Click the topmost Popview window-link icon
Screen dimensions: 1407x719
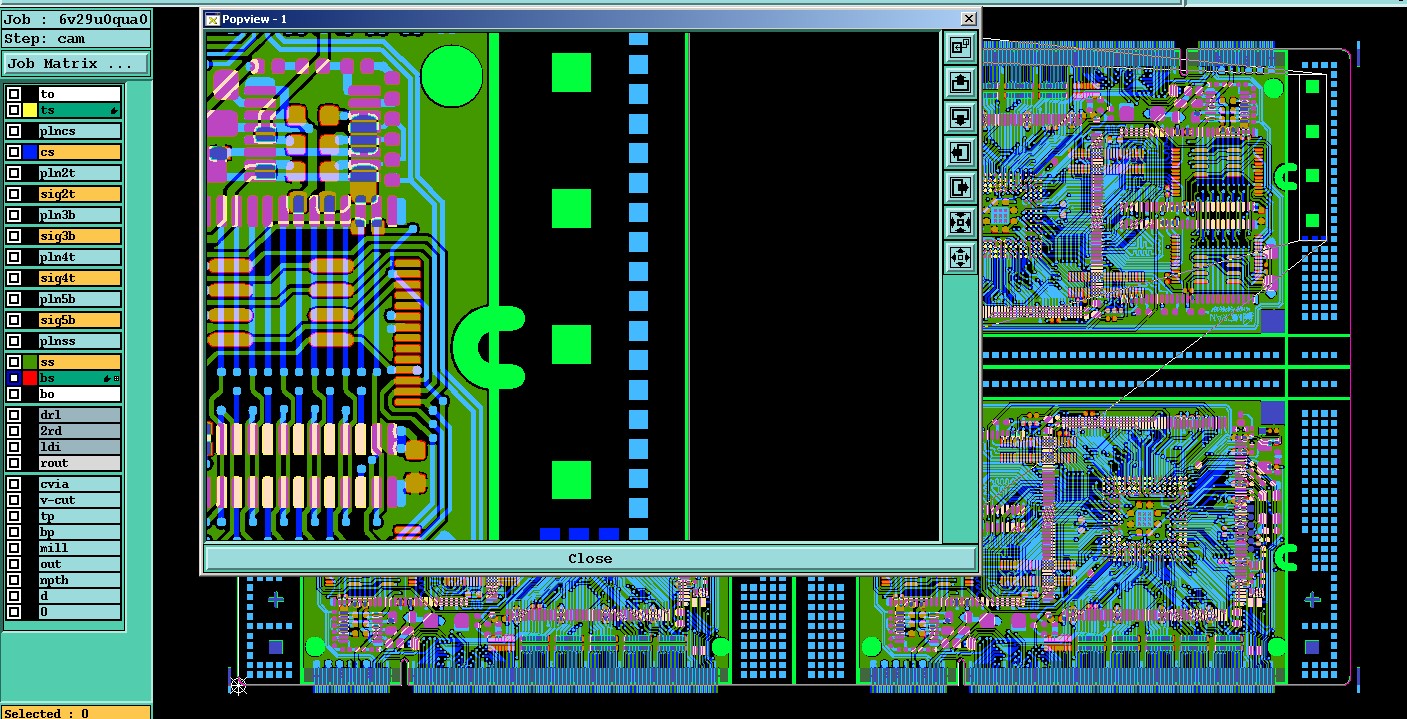[960, 47]
